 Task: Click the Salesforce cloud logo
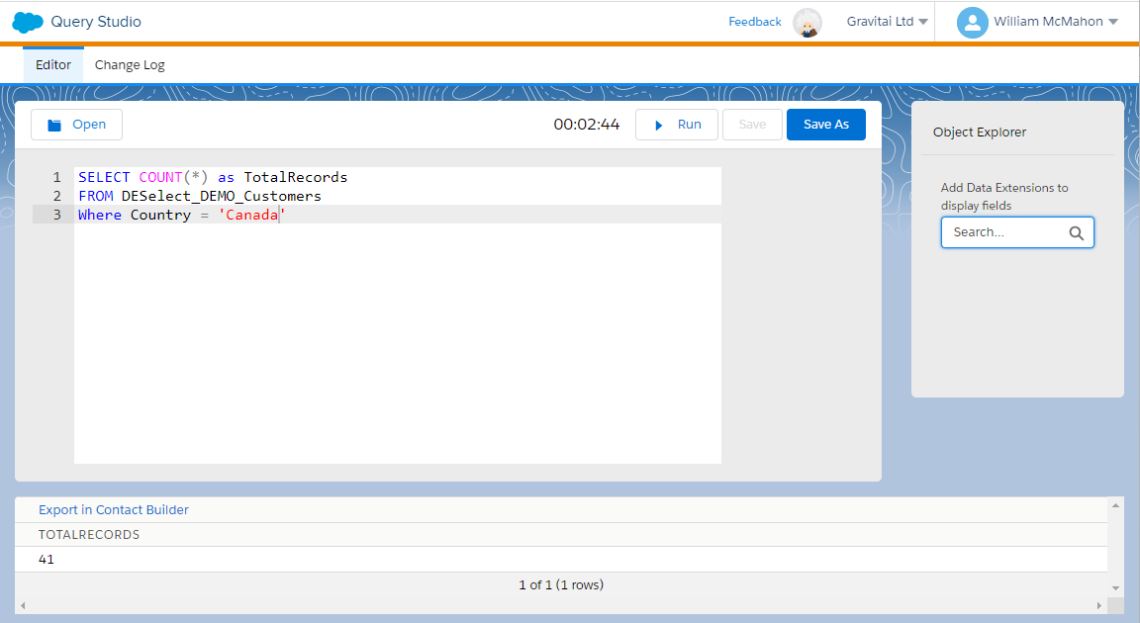[x=26, y=21]
